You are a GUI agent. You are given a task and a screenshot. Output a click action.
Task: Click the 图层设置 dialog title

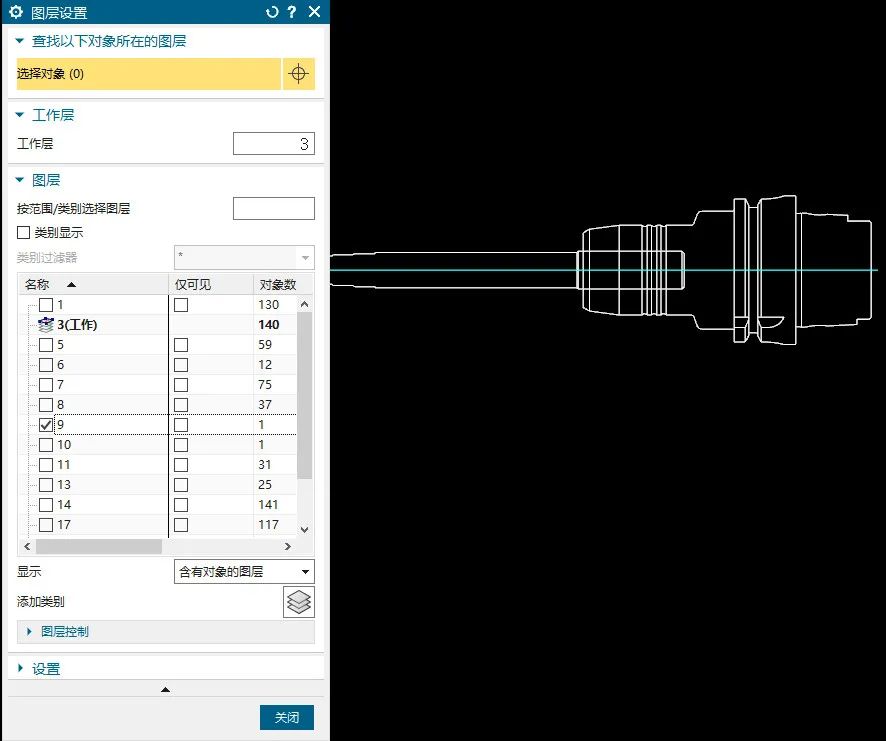59,12
